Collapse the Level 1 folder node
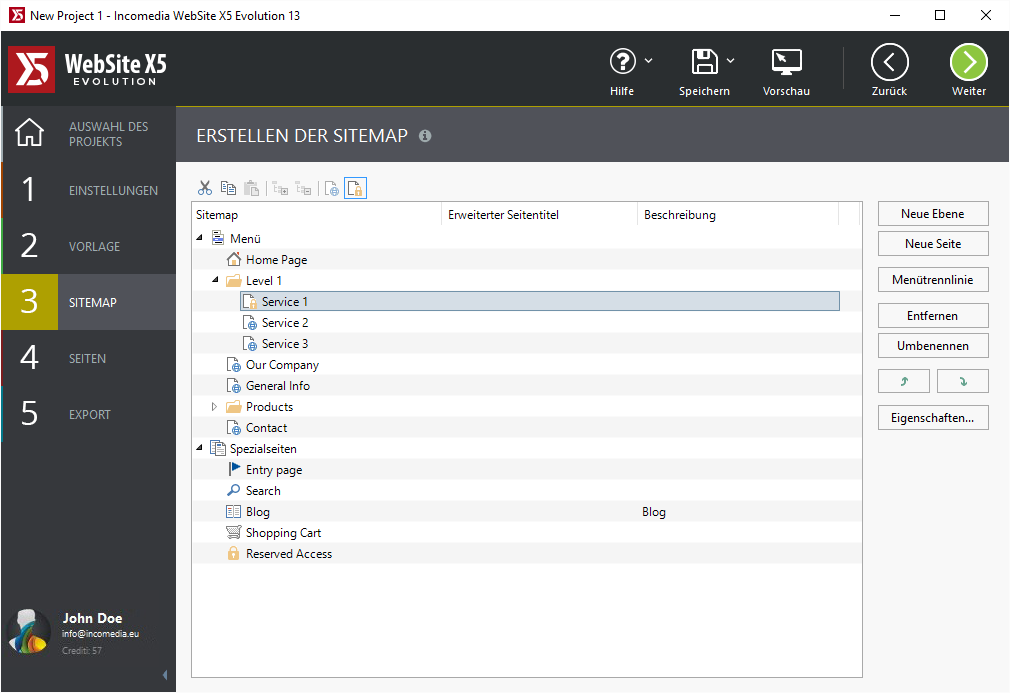The height and width of the screenshot is (693, 1010). pyautogui.click(x=215, y=281)
